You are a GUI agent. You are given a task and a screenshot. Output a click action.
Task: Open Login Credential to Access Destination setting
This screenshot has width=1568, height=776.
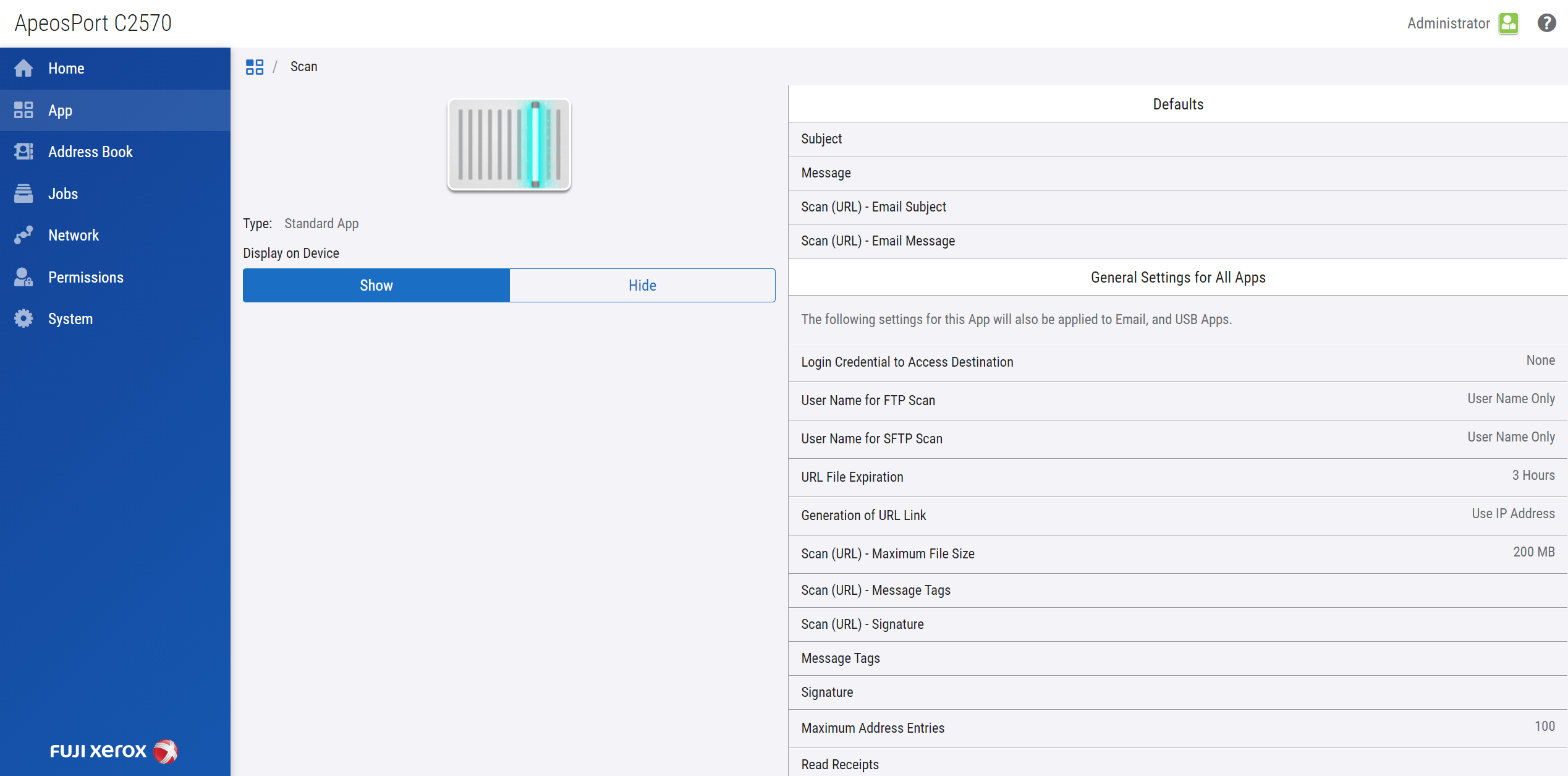[1177, 362]
